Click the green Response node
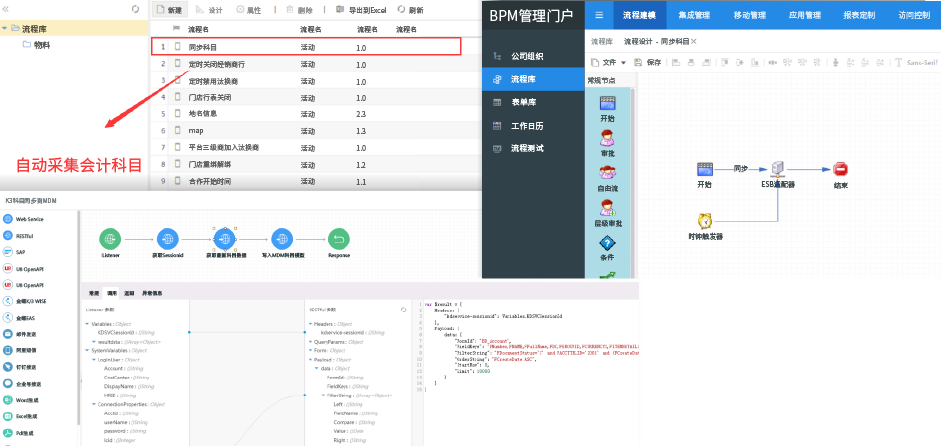This screenshot has width=941, height=446. (339, 238)
